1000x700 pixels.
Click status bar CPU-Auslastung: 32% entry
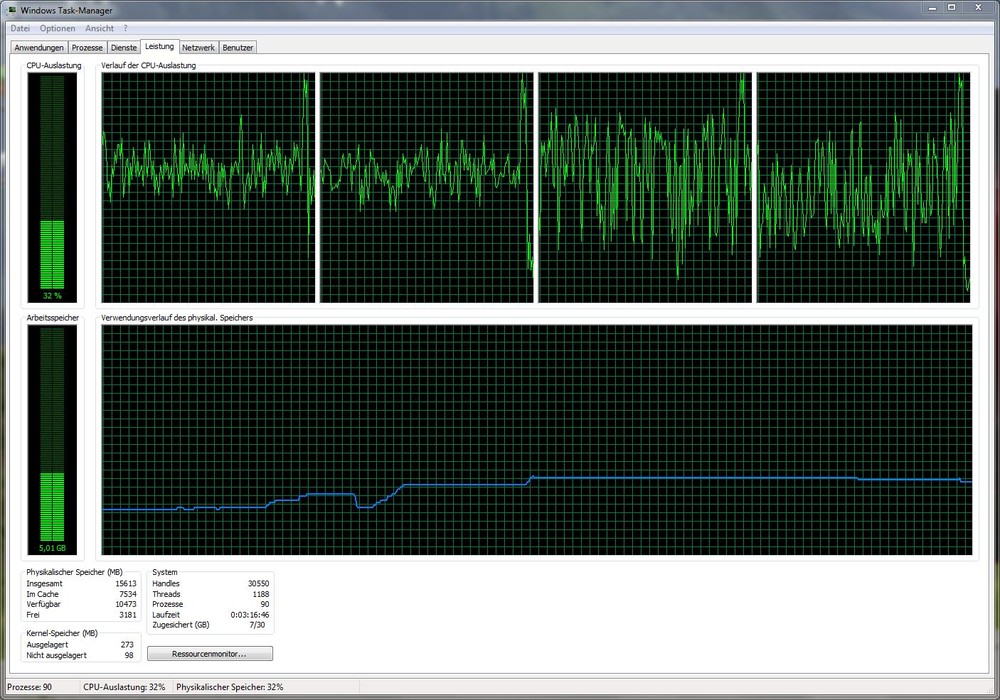point(124,687)
